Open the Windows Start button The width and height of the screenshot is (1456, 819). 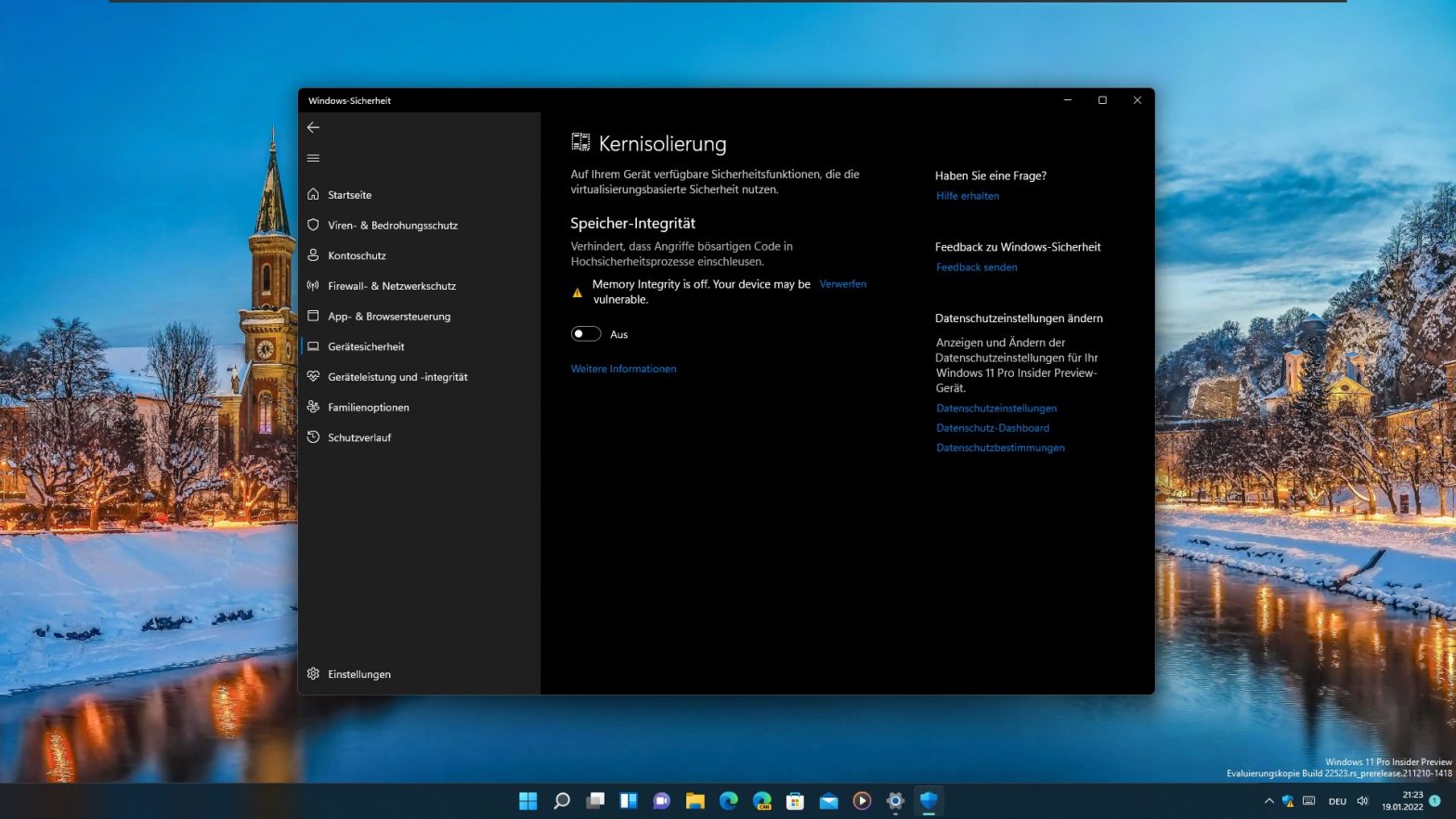527,800
